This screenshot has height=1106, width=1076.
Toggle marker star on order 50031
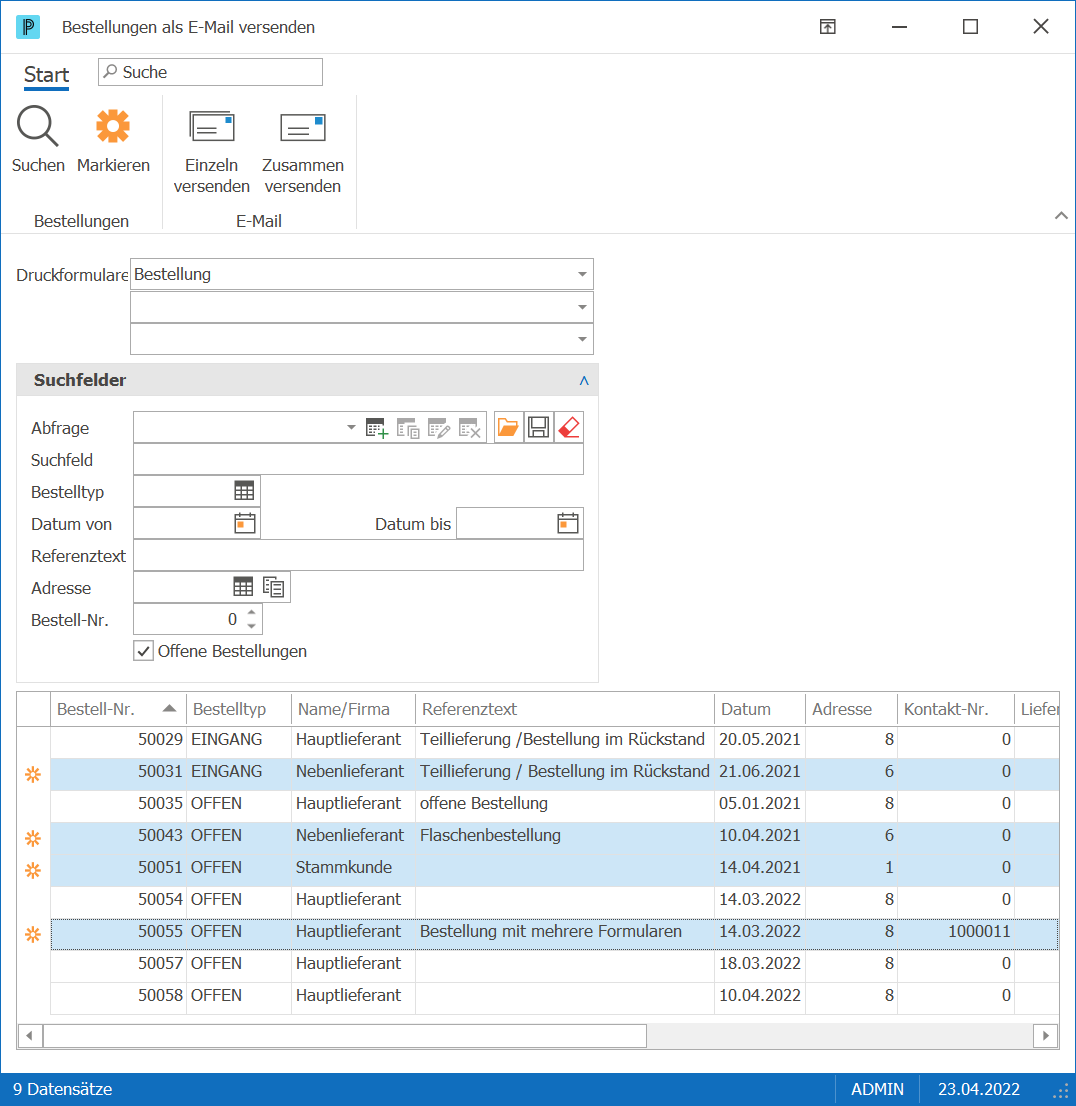32,774
